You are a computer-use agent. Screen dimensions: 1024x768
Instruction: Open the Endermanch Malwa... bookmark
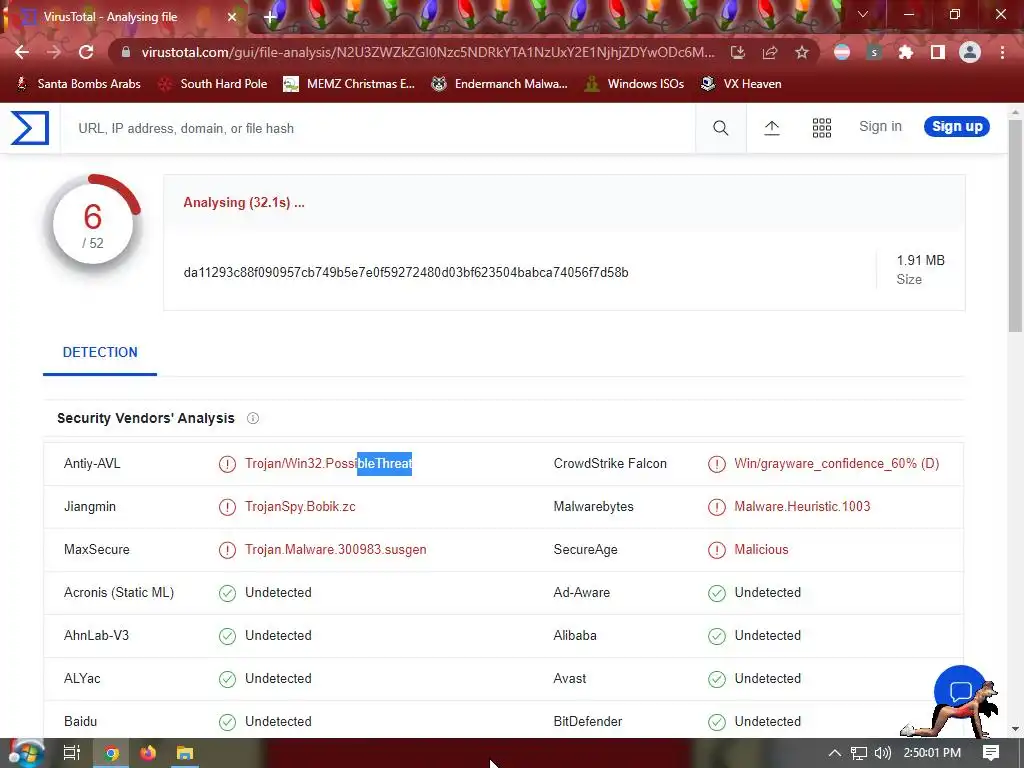[500, 84]
